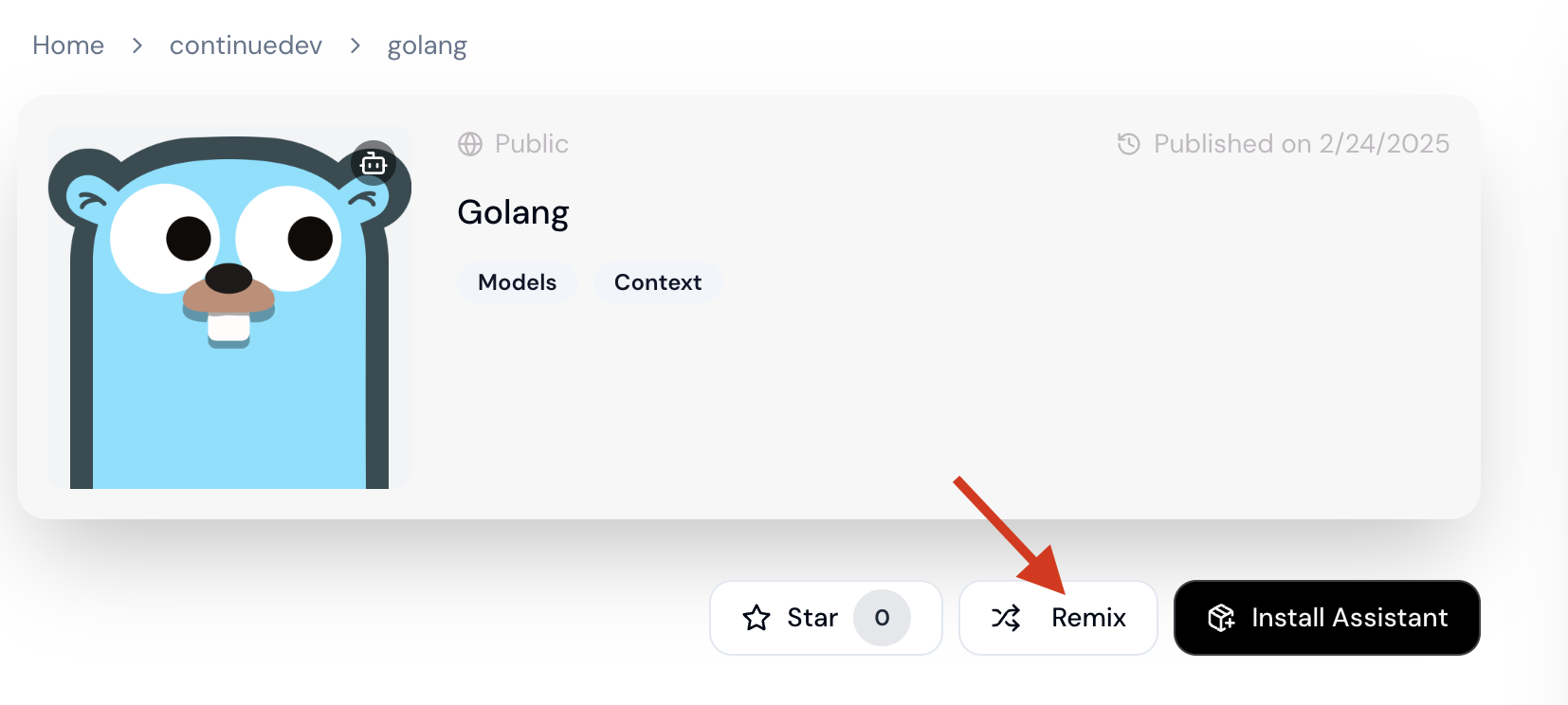Click the Install Assistant button
1568x705 pixels.
(x=1326, y=618)
